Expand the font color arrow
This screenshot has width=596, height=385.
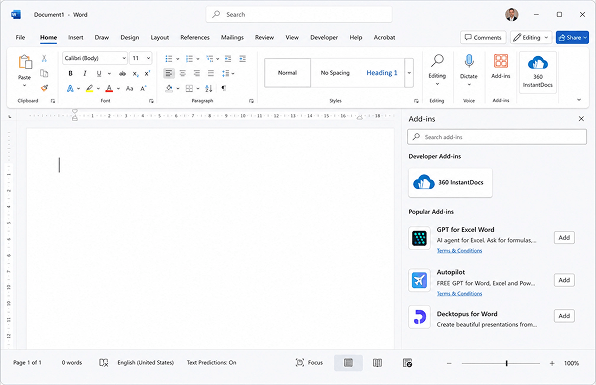(118, 89)
